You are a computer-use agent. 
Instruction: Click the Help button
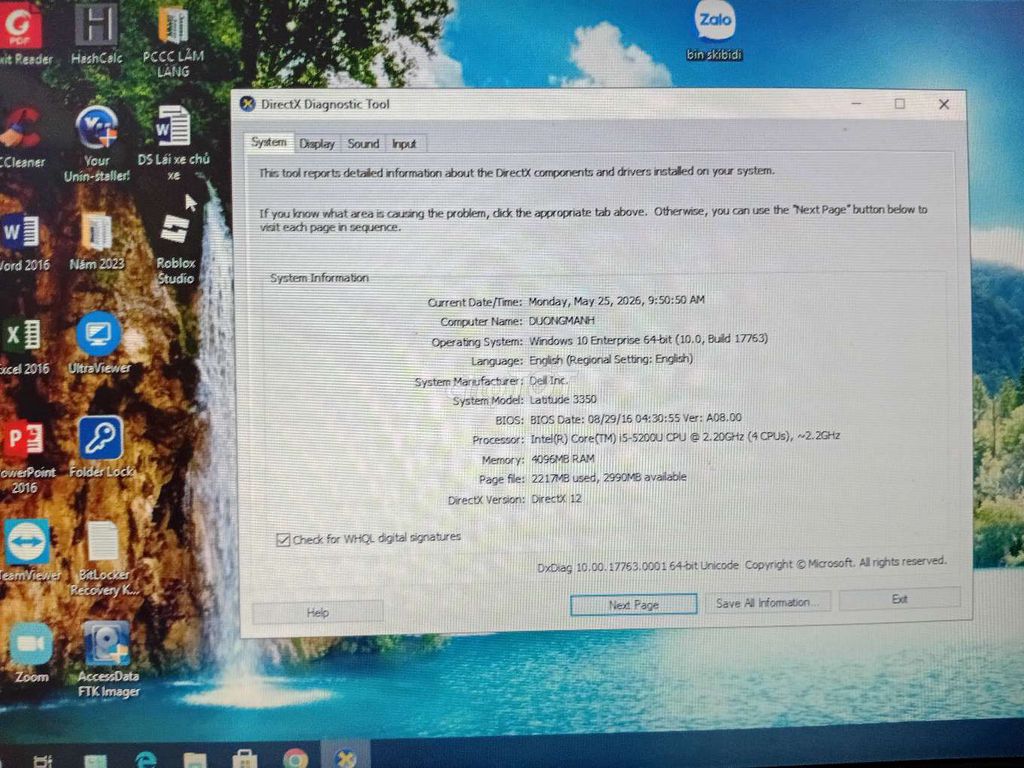317,613
